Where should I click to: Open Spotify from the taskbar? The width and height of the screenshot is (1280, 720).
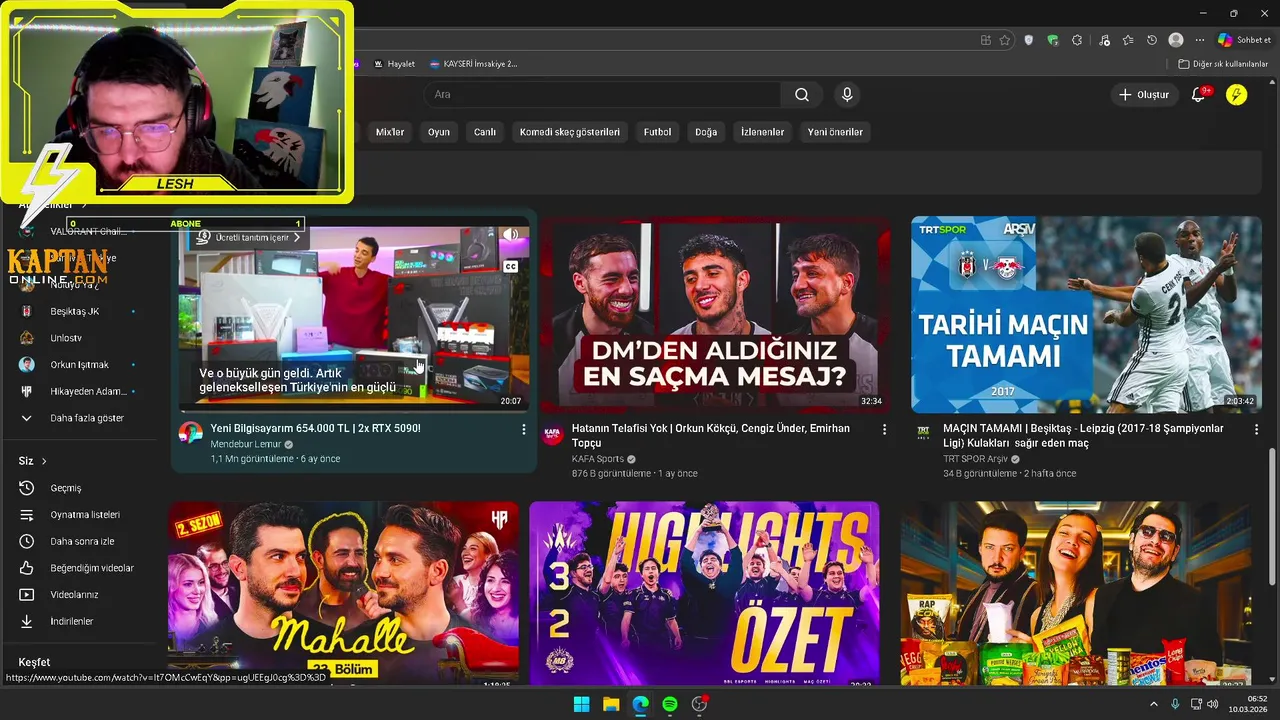click(670, 704)
